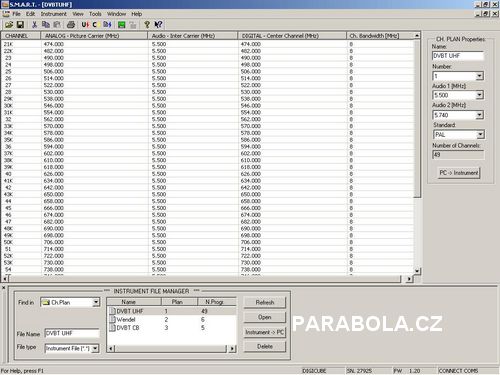Viewport: 500px width, 375px height.
Task: Click the green instrument toolbar icon
Action: click(x=122, y=25)
